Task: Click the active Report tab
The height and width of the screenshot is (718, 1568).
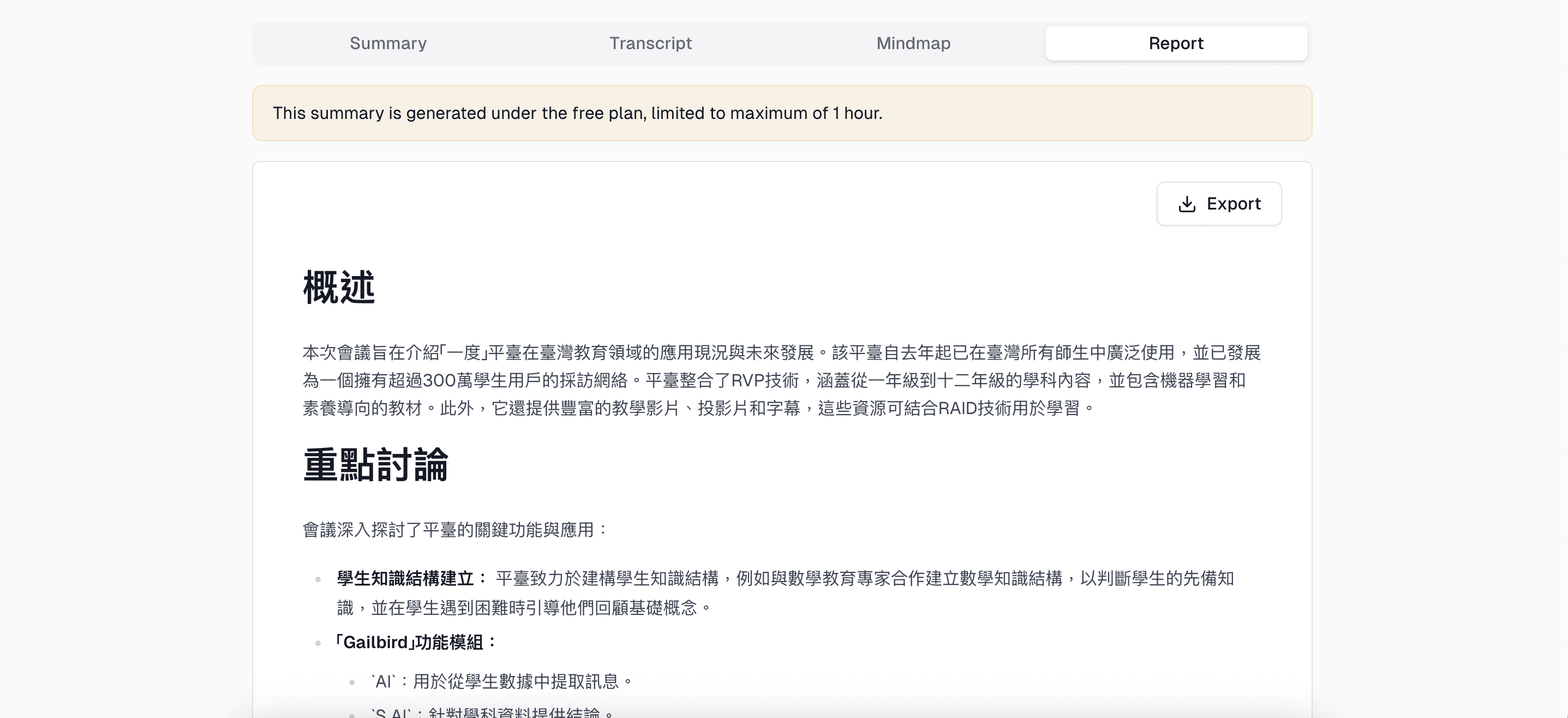Action: coord(1175,43)
